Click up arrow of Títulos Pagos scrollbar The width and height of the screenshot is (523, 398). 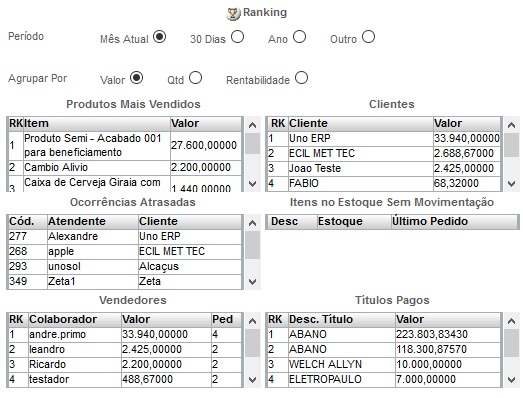point(511,321)
